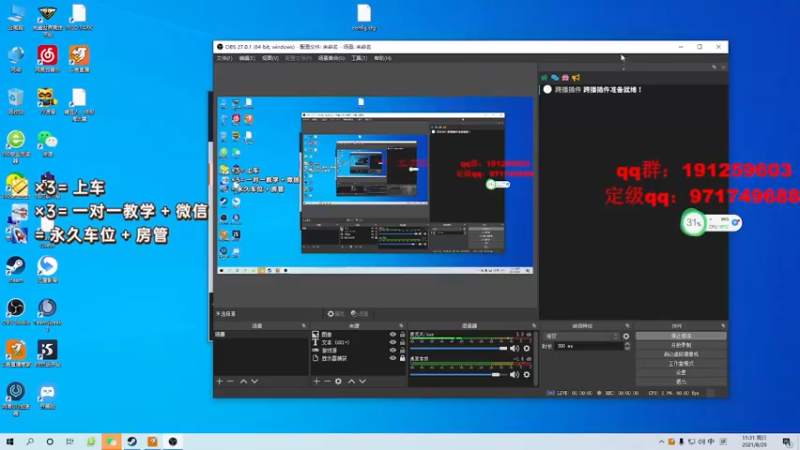Click studio mode button in controls

(681, 363)
